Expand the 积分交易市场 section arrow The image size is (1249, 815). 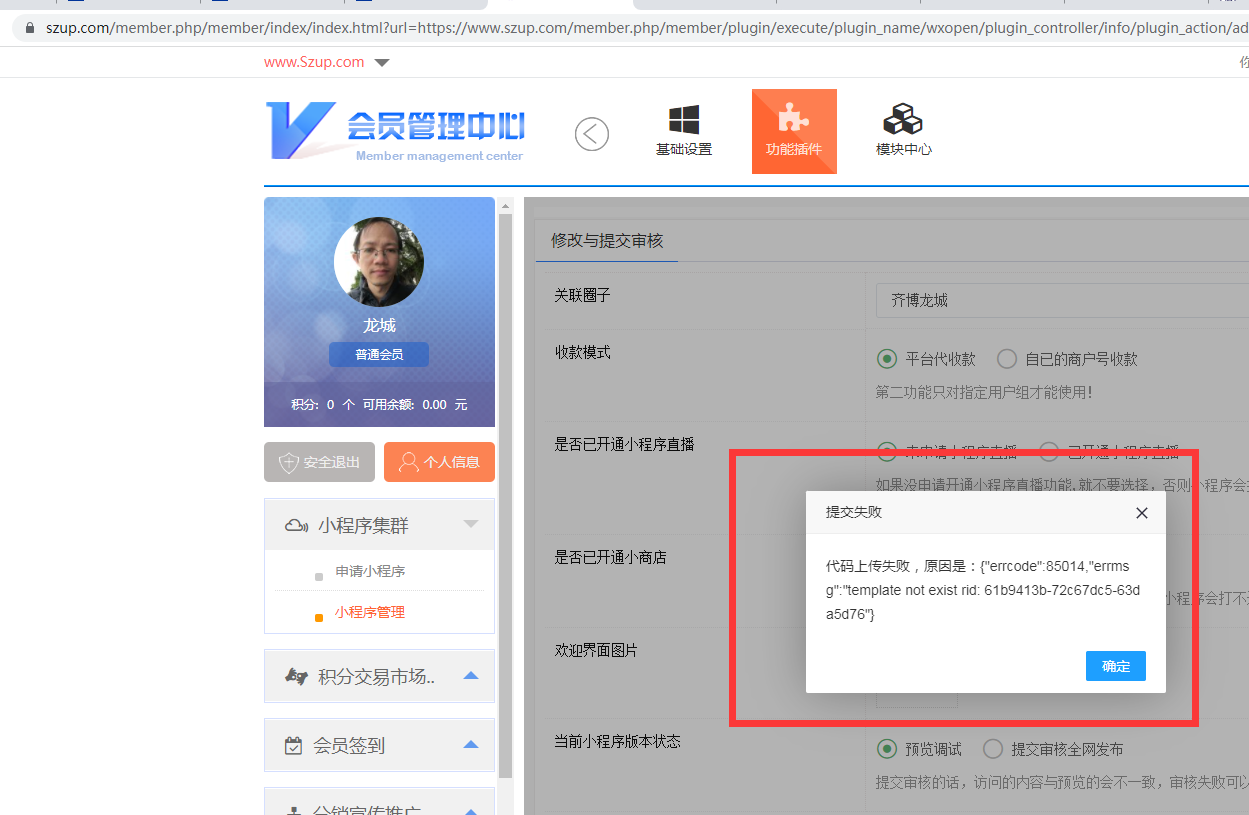471,677
